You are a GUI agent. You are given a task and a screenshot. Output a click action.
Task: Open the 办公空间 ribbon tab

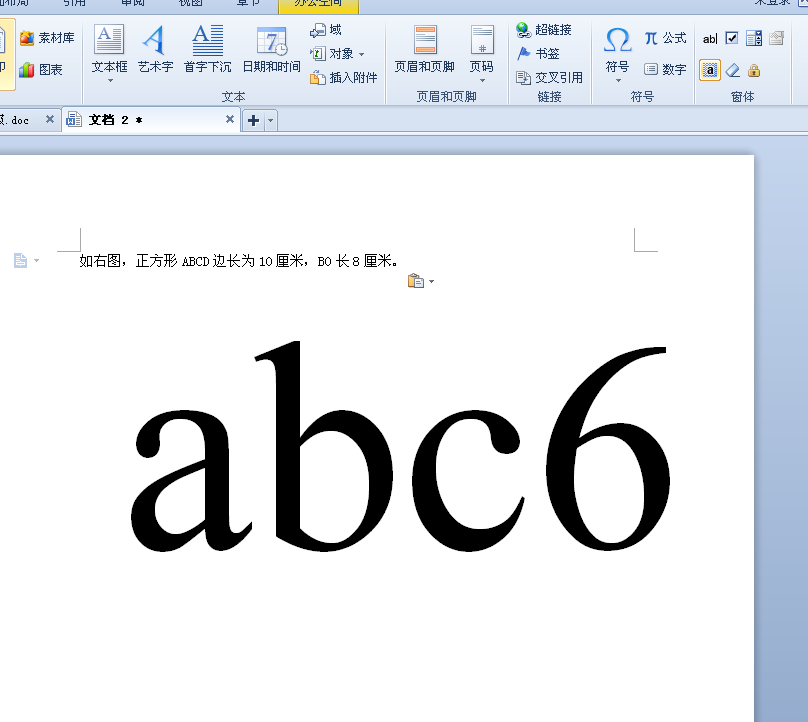pos(318,4)
